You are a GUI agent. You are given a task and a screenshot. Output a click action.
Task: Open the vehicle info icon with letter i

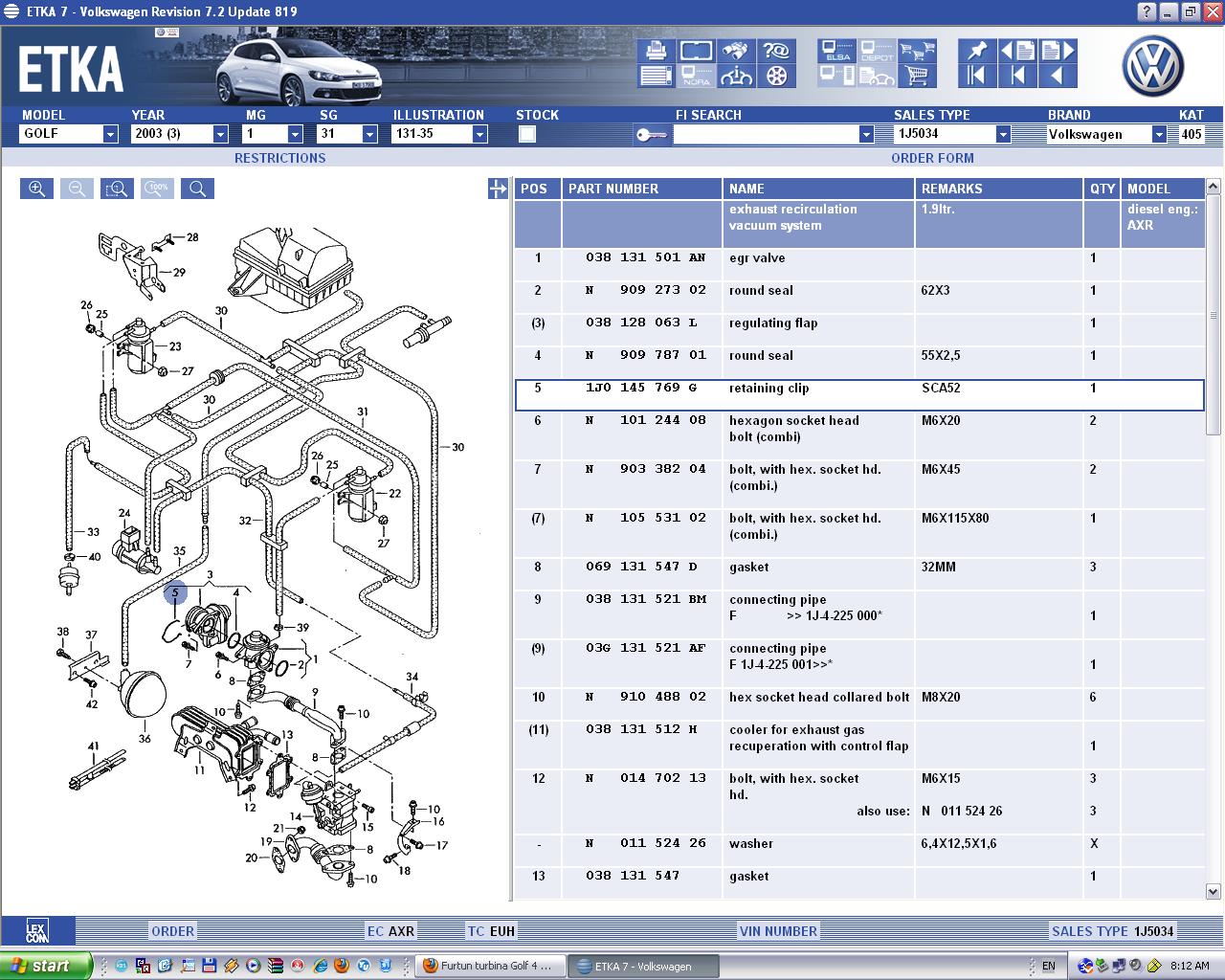(x=737, y=76)
